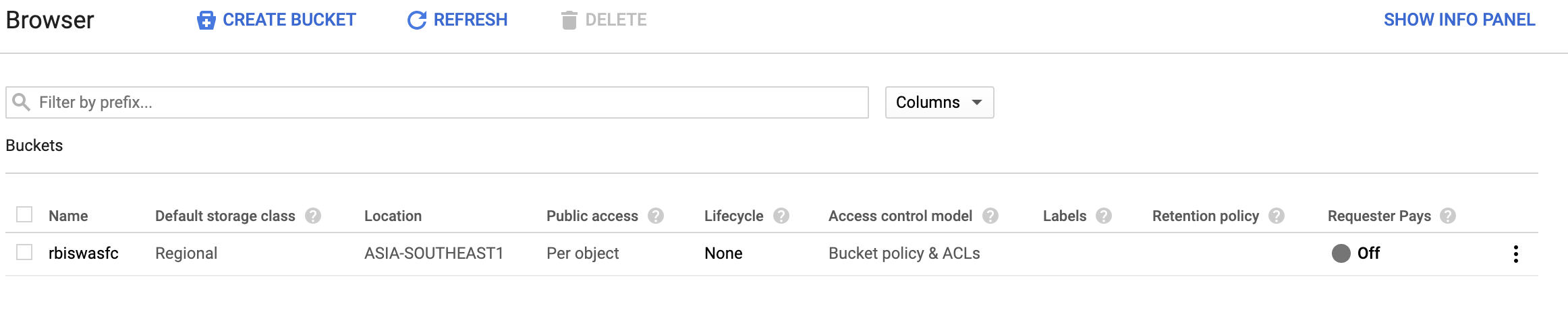Screen dimensions: 1568x310
Task: Open help icon beside Lifecycle column
Action: (x=781, y=216)
